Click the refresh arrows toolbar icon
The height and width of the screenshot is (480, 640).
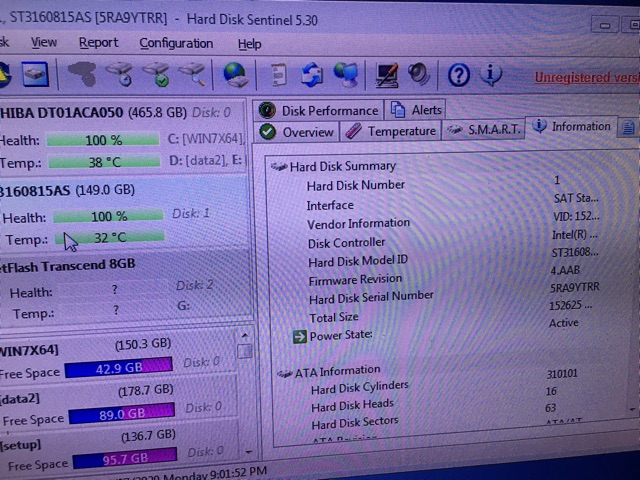coord(312,75)
